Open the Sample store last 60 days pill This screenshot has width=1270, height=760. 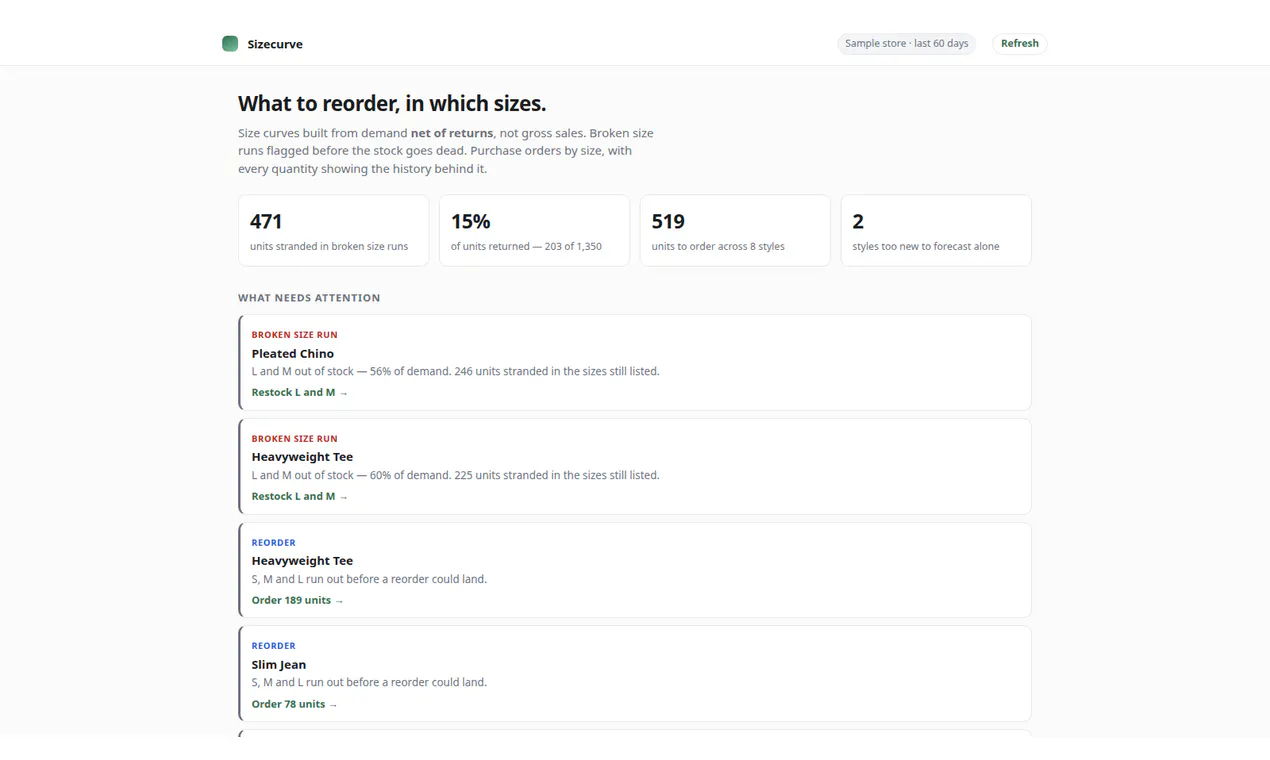906,43
